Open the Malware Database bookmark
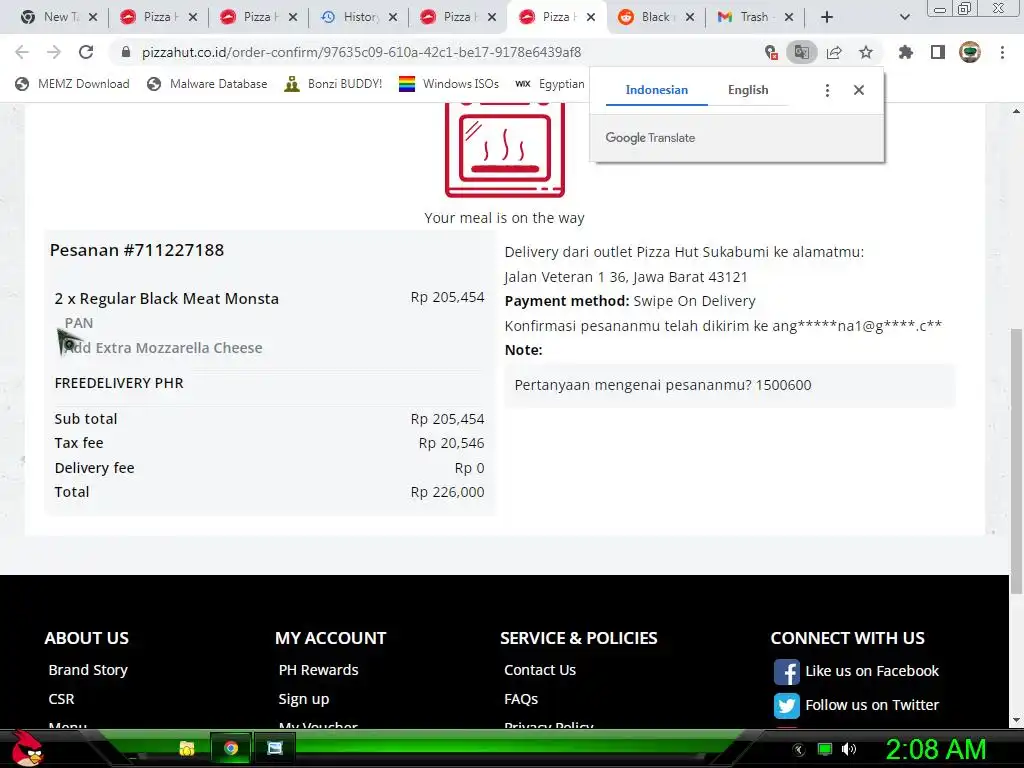The image size is (1024, 768). click(x=208, y=84)
